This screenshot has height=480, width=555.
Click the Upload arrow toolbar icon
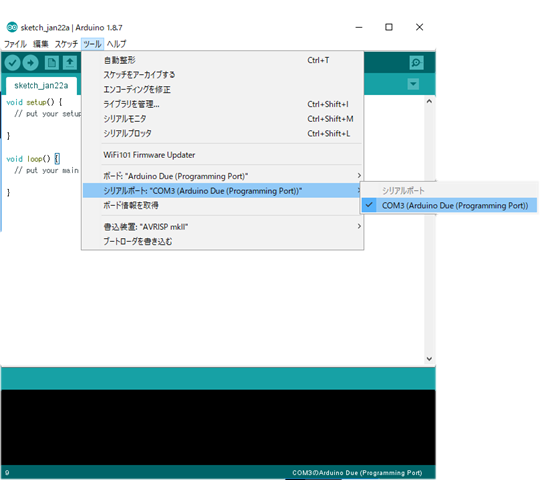point(31,63)
